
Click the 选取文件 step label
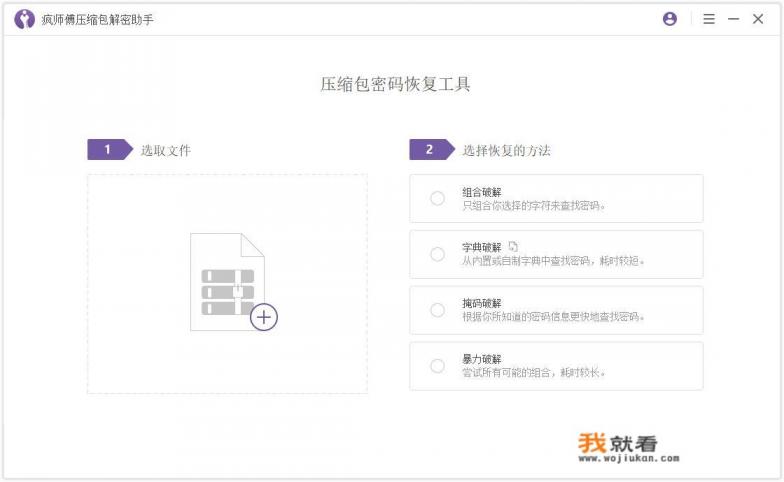(x=166, y=150)
